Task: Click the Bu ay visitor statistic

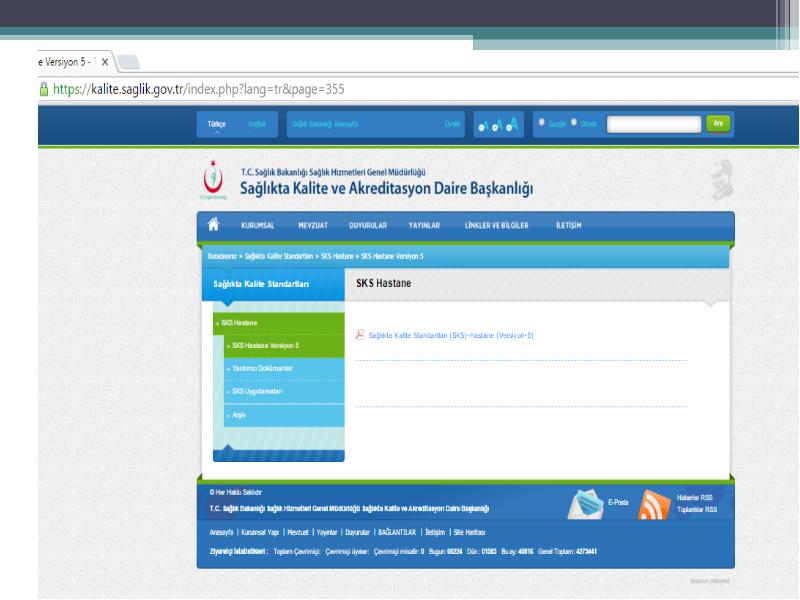Action: pos(517,552)
